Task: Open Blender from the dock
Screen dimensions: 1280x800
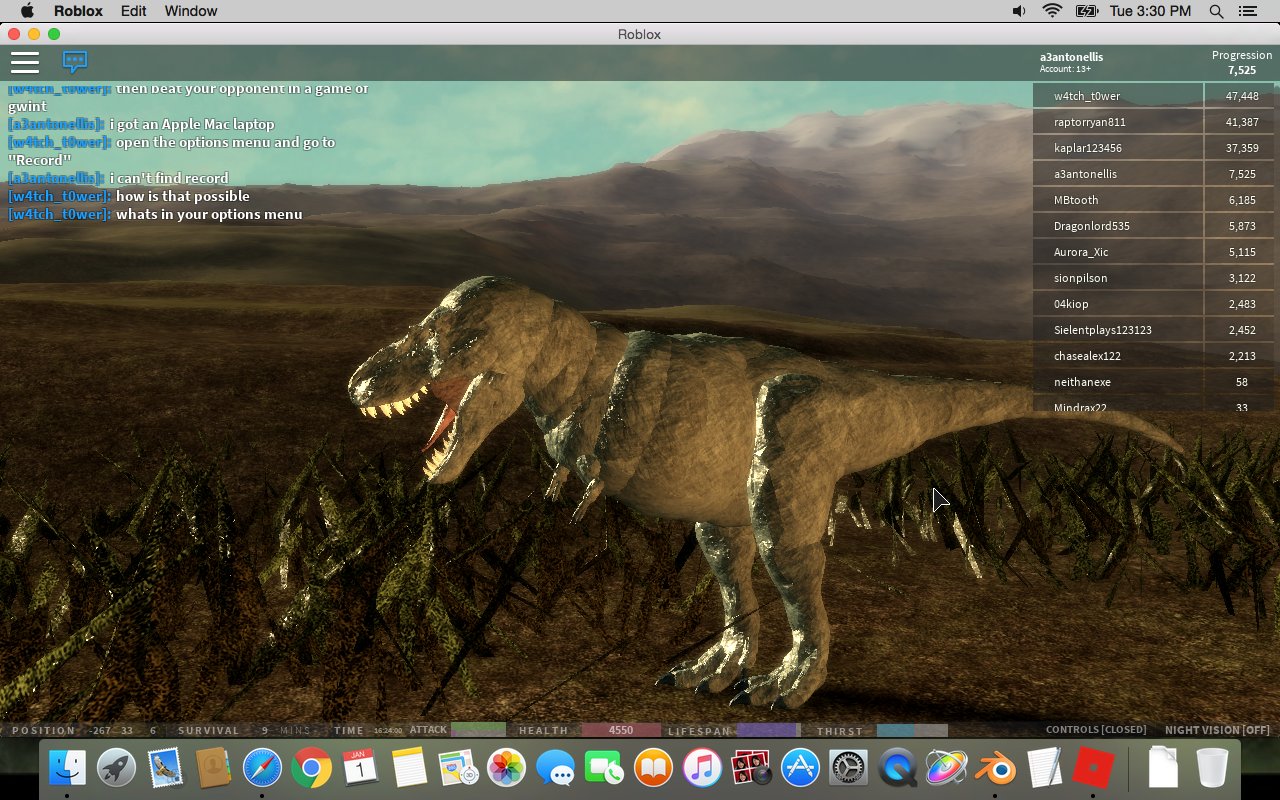Action: 995,768
